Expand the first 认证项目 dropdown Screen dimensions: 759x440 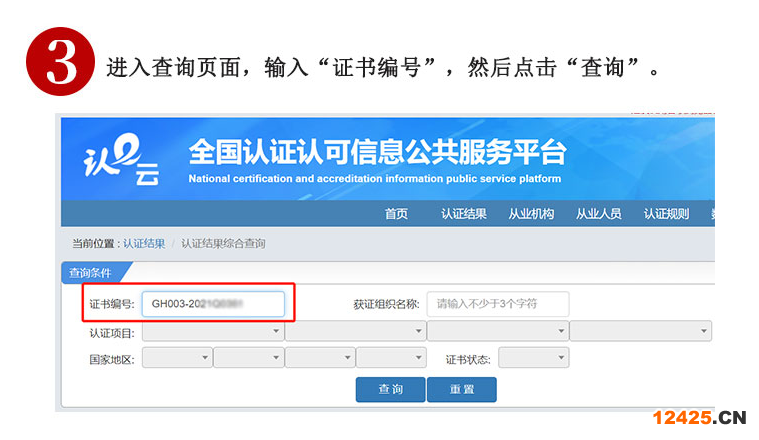coord(213,331)
